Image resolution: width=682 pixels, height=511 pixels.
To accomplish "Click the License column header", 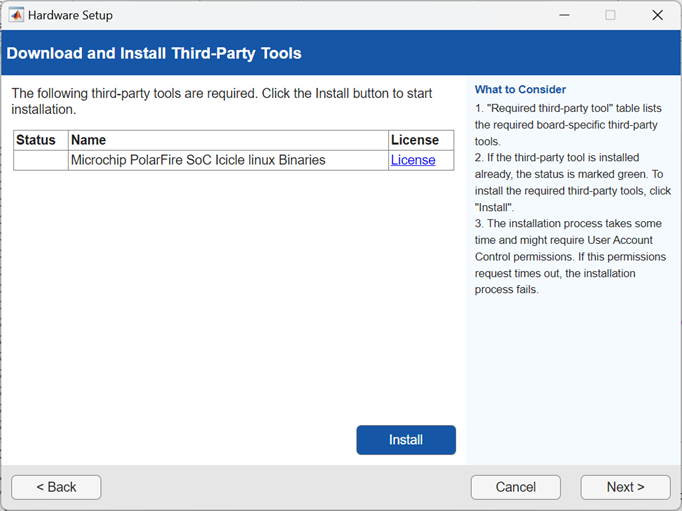I will [415, 140].
